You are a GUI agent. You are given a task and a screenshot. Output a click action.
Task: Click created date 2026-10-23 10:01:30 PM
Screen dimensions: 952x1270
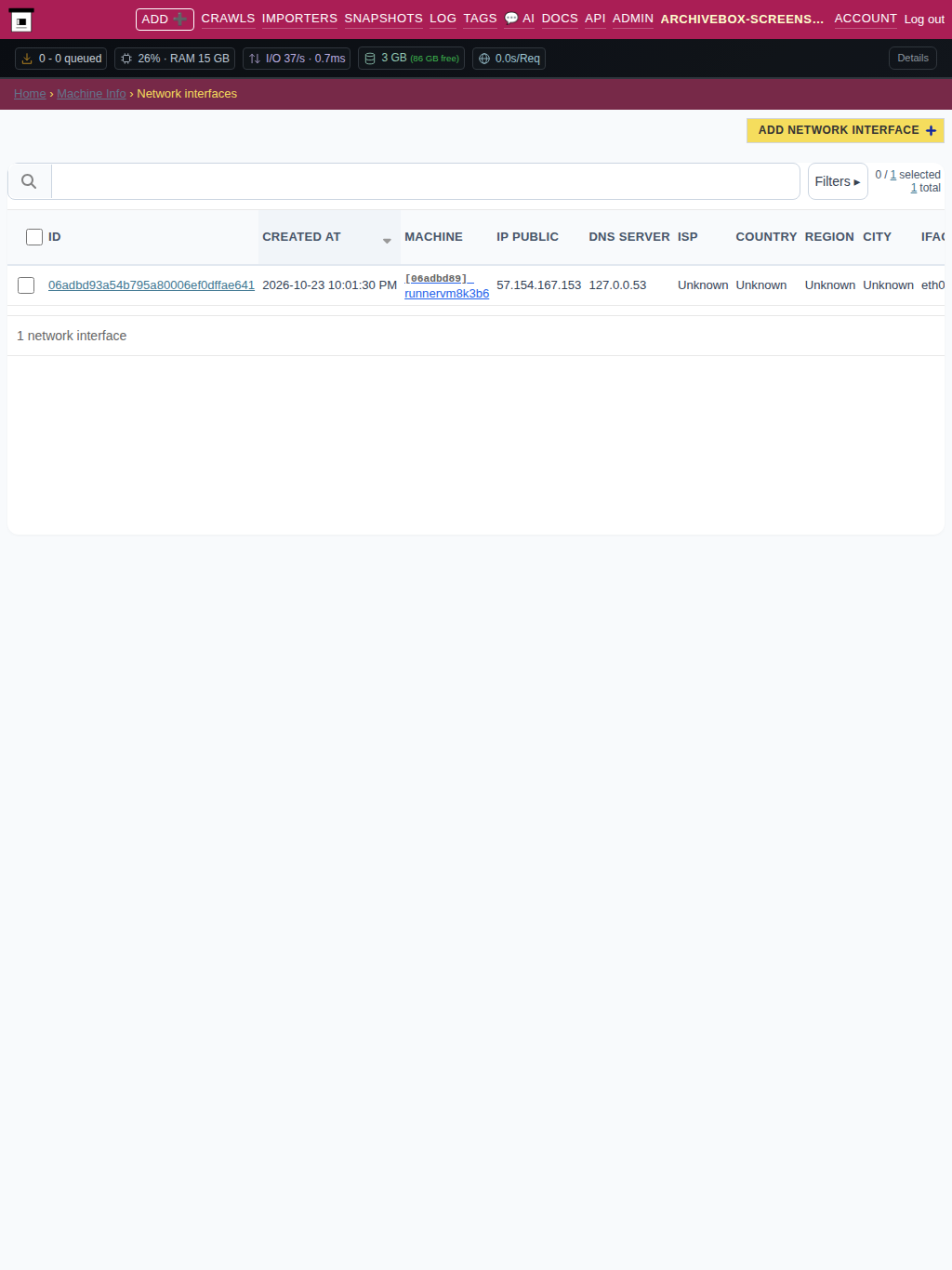(x=329, y=285)
